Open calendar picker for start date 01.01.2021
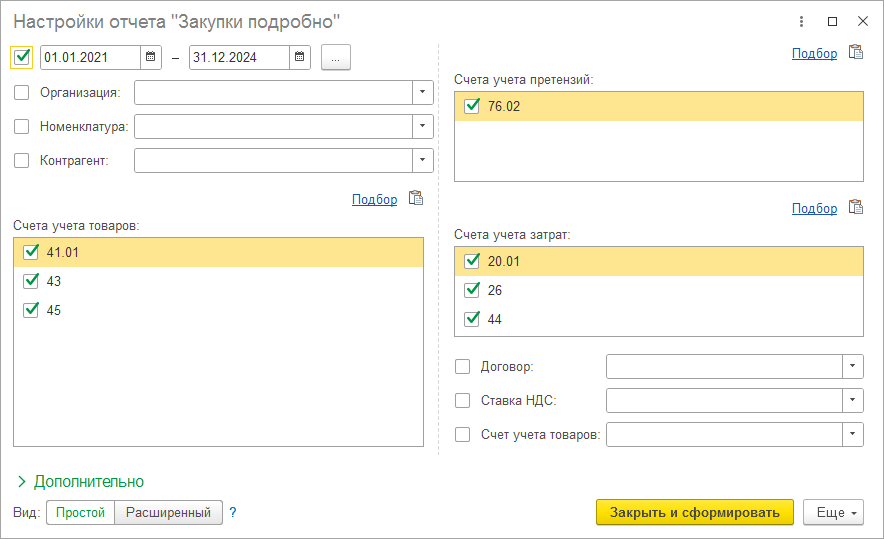Image resolution: width=884 pixels, height=539 pixels. [x=151, y=57]
